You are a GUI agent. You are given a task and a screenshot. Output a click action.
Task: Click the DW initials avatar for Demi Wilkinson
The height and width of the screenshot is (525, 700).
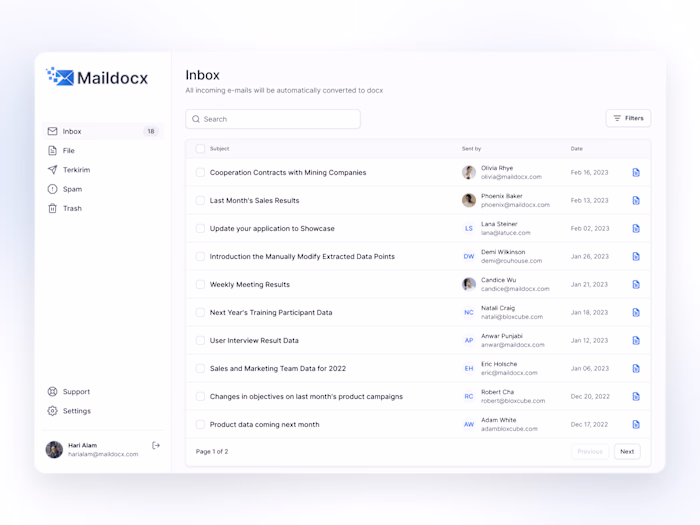pos(469,256)
